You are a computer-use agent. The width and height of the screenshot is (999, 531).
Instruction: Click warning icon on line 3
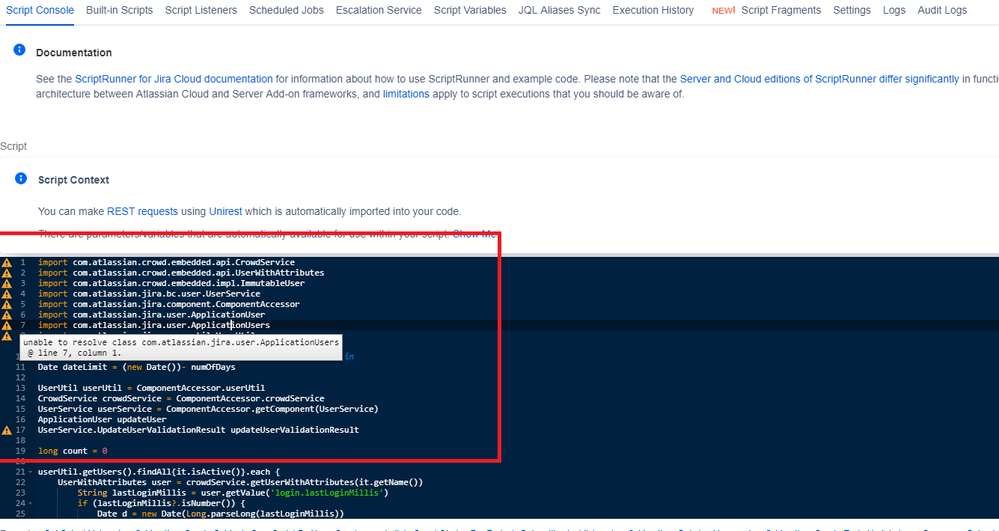6,284
